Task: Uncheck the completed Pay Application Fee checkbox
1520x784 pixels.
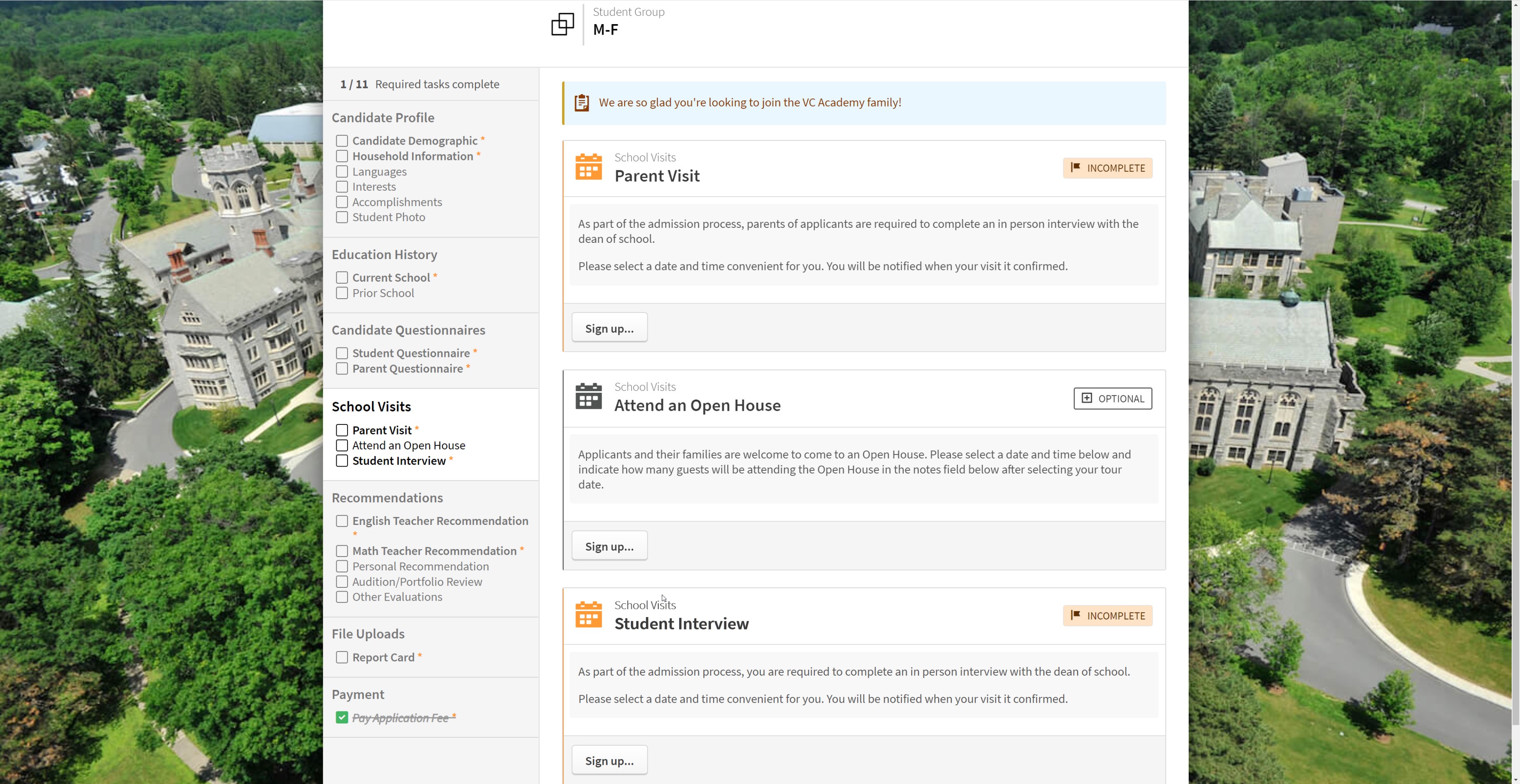Action: click(342, 718)
